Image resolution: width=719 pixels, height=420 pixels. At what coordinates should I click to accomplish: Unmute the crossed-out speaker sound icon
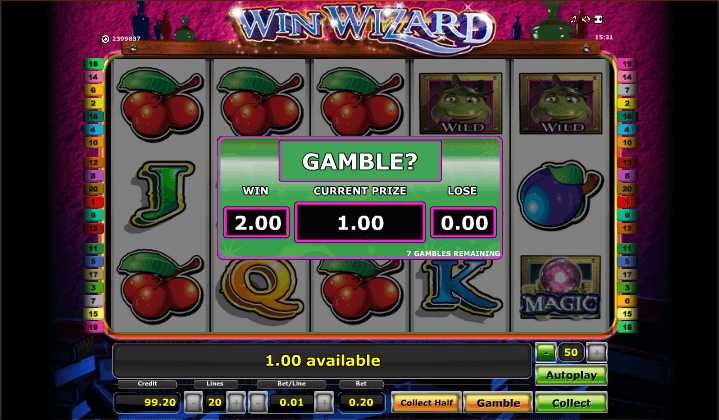pyautogui.click(x=586, y=19)
